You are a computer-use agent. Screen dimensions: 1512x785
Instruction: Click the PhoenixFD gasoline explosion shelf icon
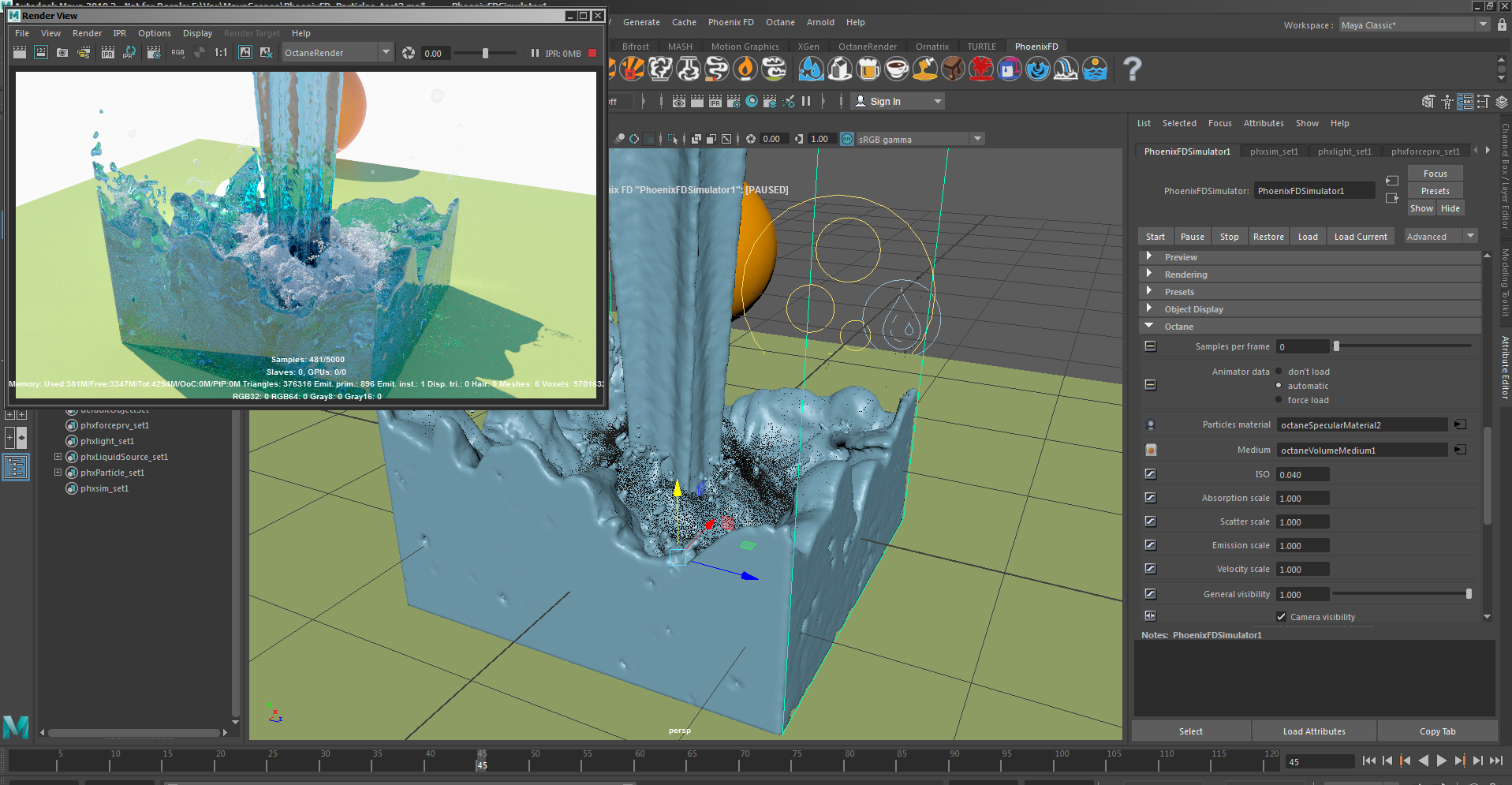tap(632, 69)
